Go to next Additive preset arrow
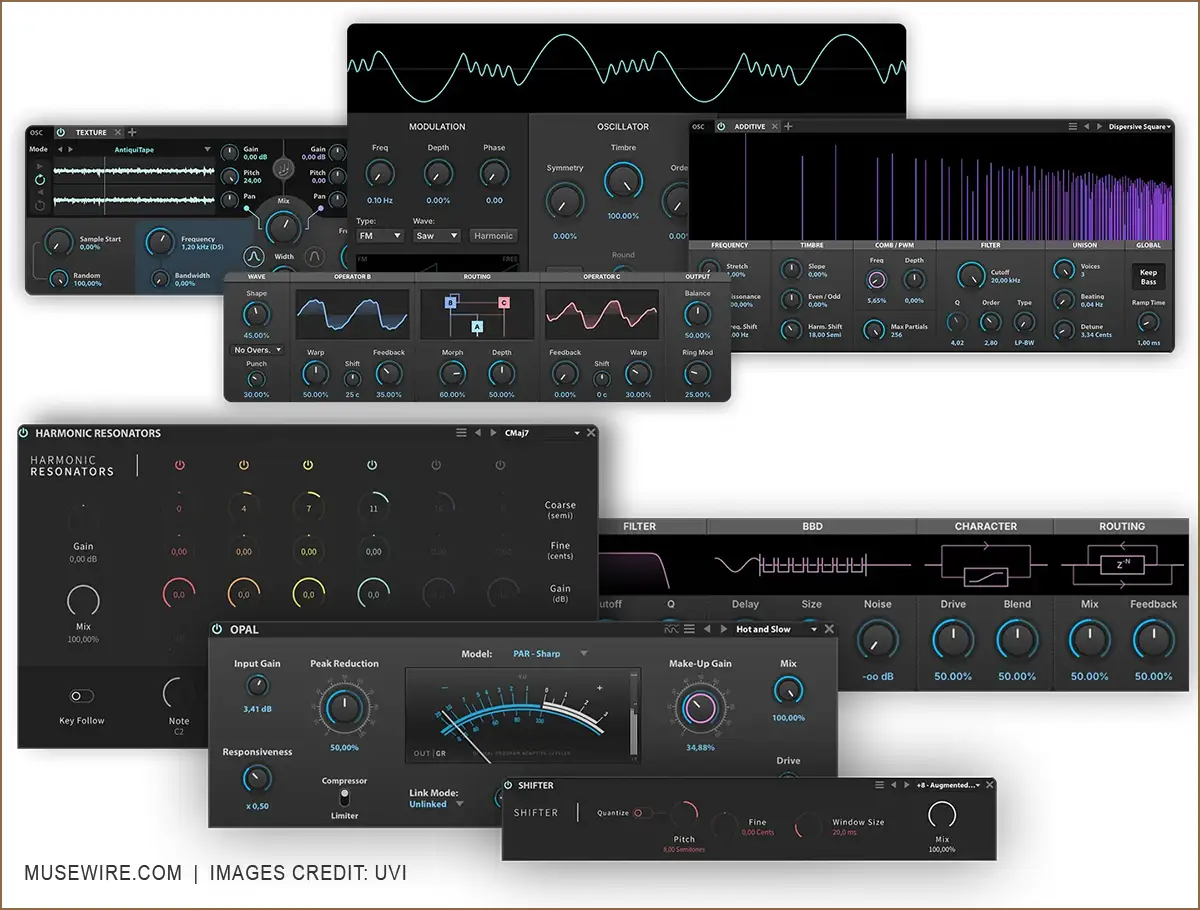 pyautogui.click(x=1099, y=127)
